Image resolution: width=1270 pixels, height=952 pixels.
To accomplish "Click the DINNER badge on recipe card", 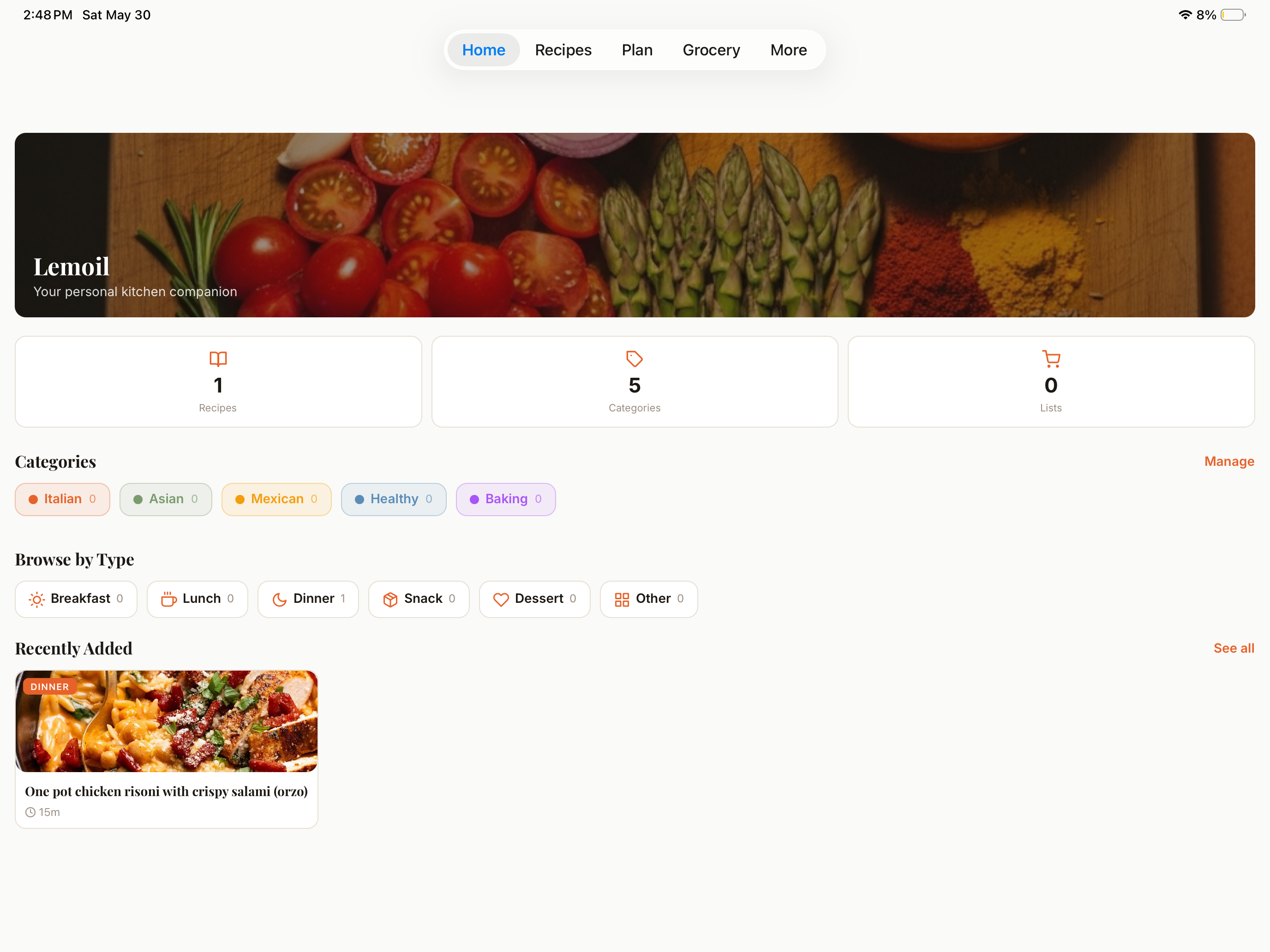I will (49, 686).
